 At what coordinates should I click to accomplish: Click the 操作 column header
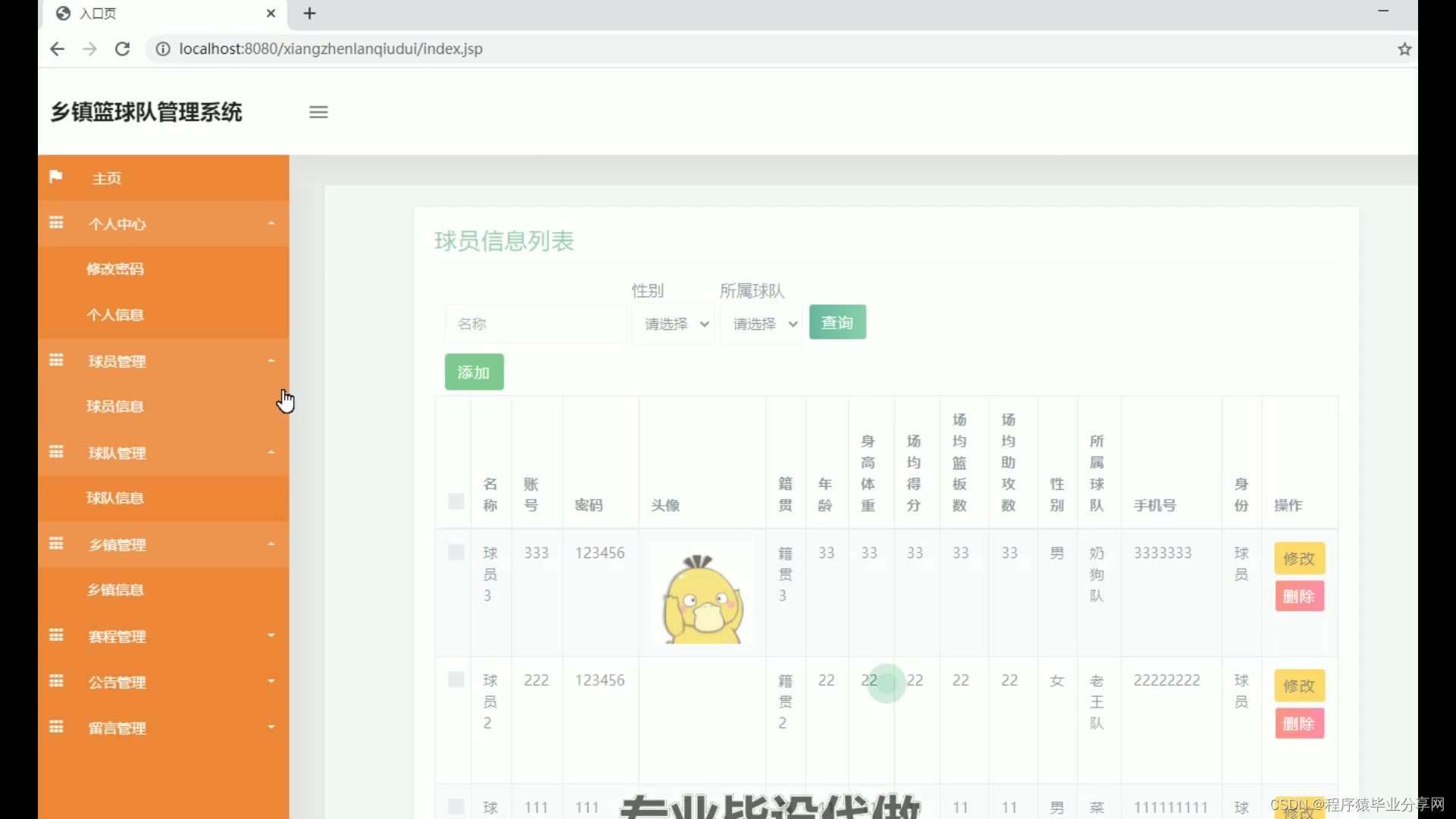point(1288,505)
